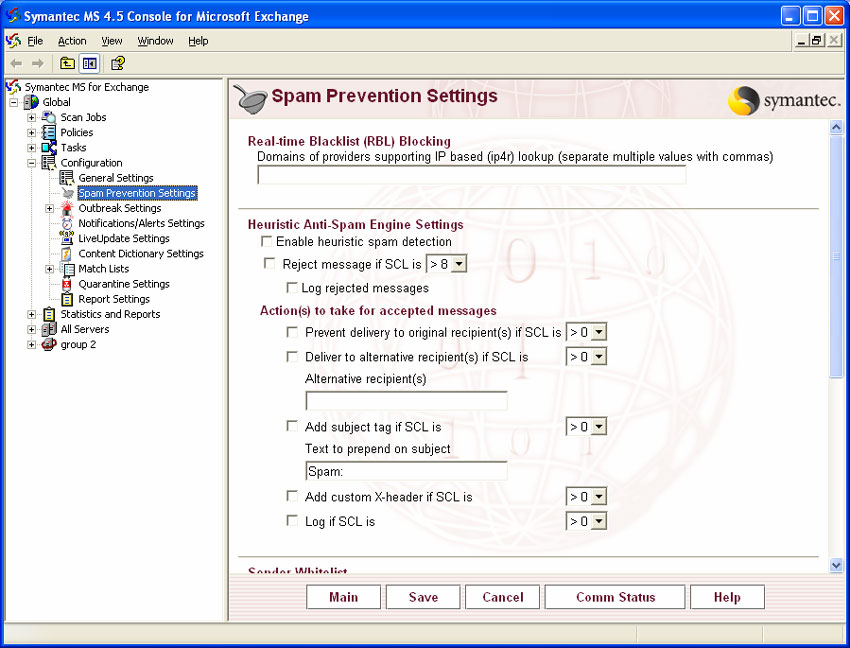The height and width of the screenshot is (648, 850).
Task: Open the Action menu
Action: point(72,41)
